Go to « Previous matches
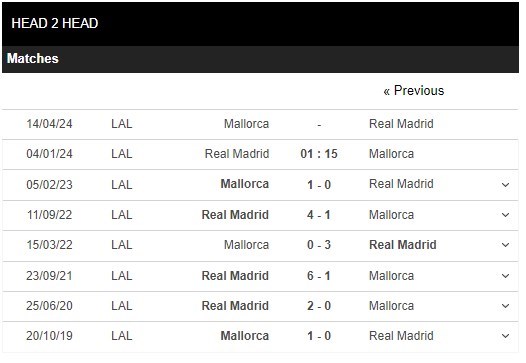Image resolution: width=526 pixels, height=363 pixels. [414, 91]
